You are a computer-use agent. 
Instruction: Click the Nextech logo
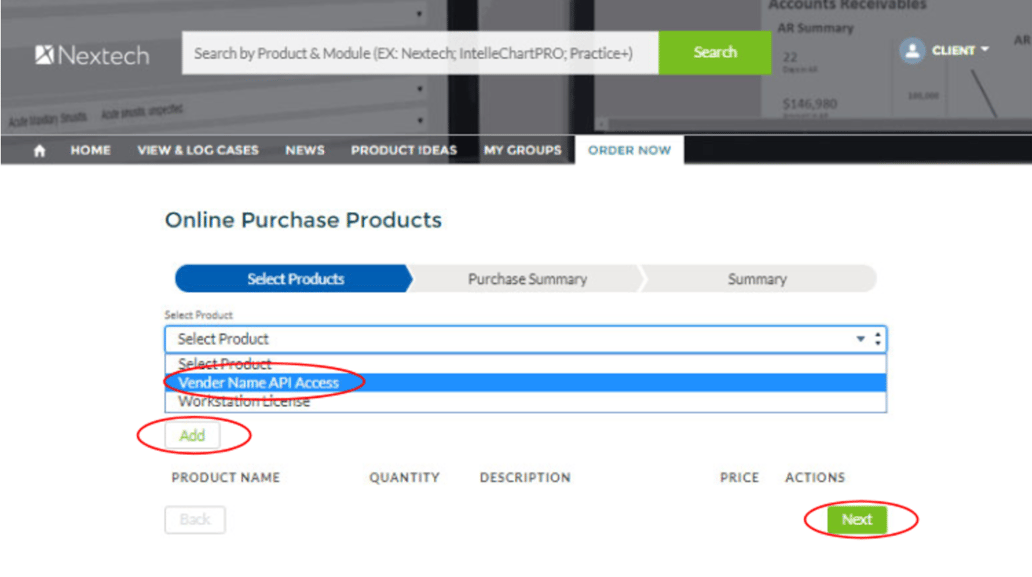(x=91, y=55)
